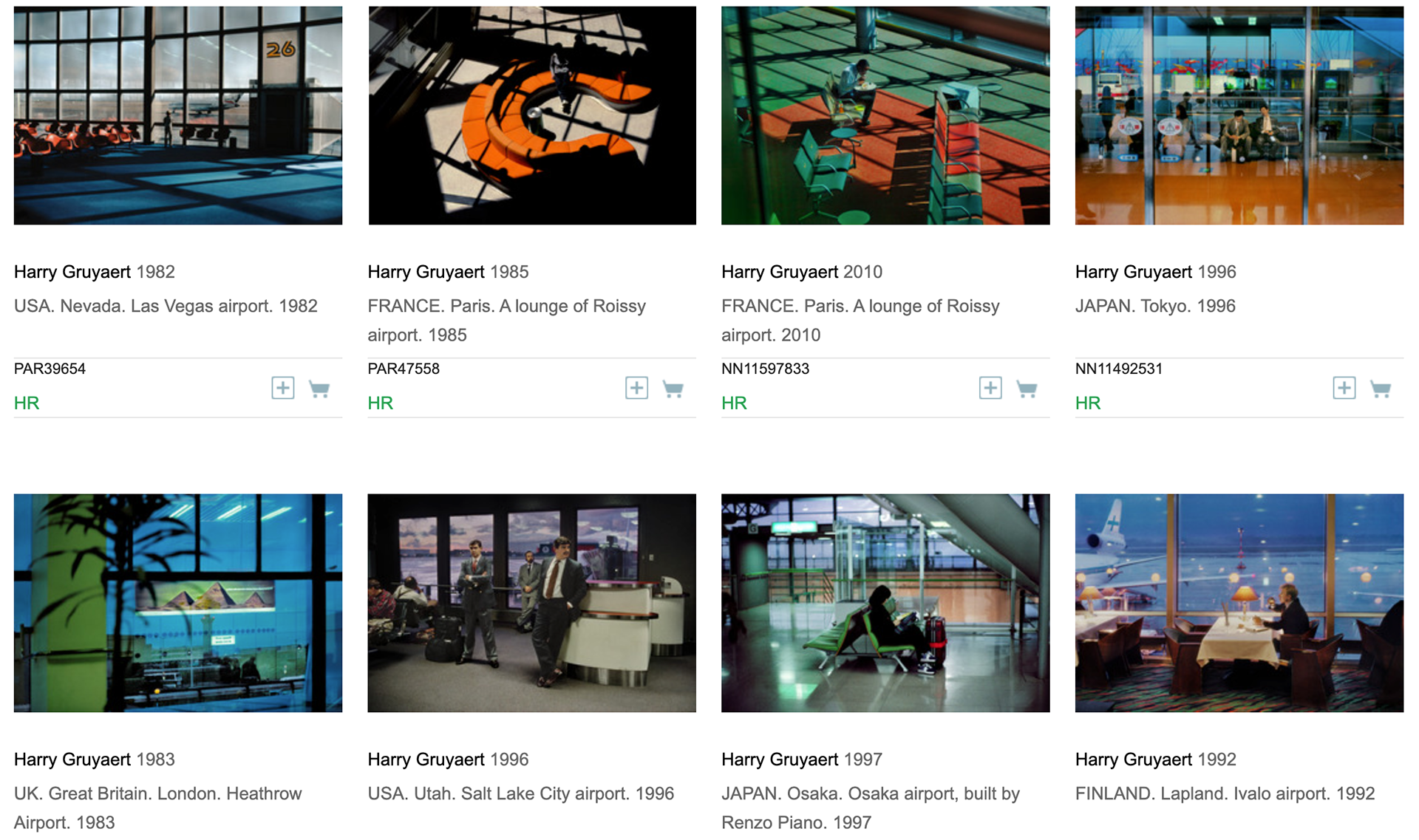Open Salt Lake City airport 1996 thumbnail
This screenshot has height=840, width=1419.
(532, 603)
